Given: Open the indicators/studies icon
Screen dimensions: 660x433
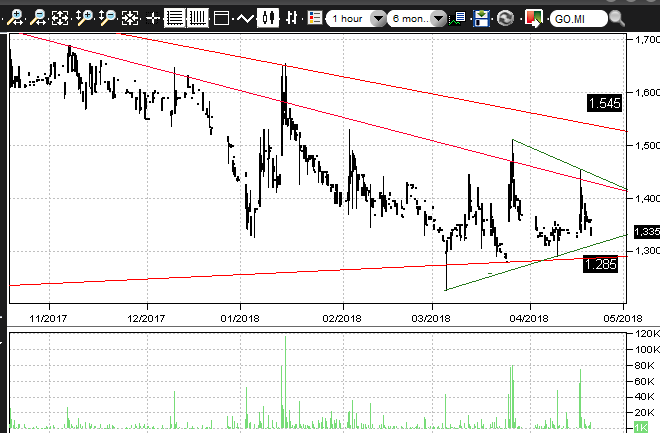Looking at the screenshot, I should coord(457,19).
